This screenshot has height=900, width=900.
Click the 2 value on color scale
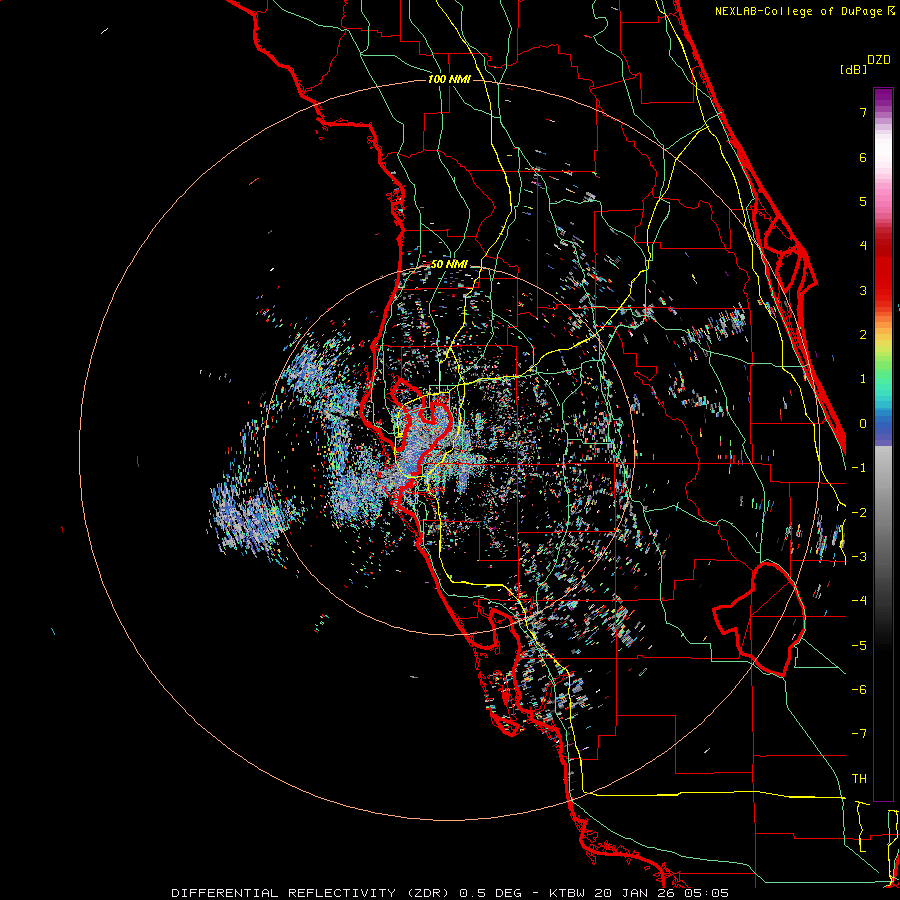[863, 335]
